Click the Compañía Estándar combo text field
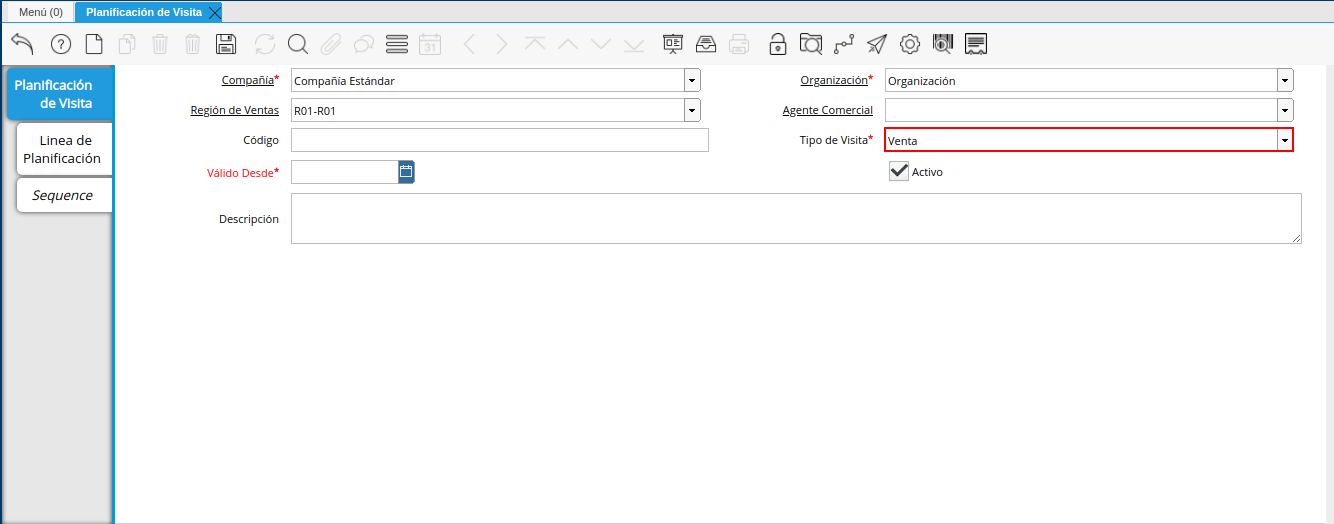Viewport: 1334px width, 524px height. click(488, 81)
